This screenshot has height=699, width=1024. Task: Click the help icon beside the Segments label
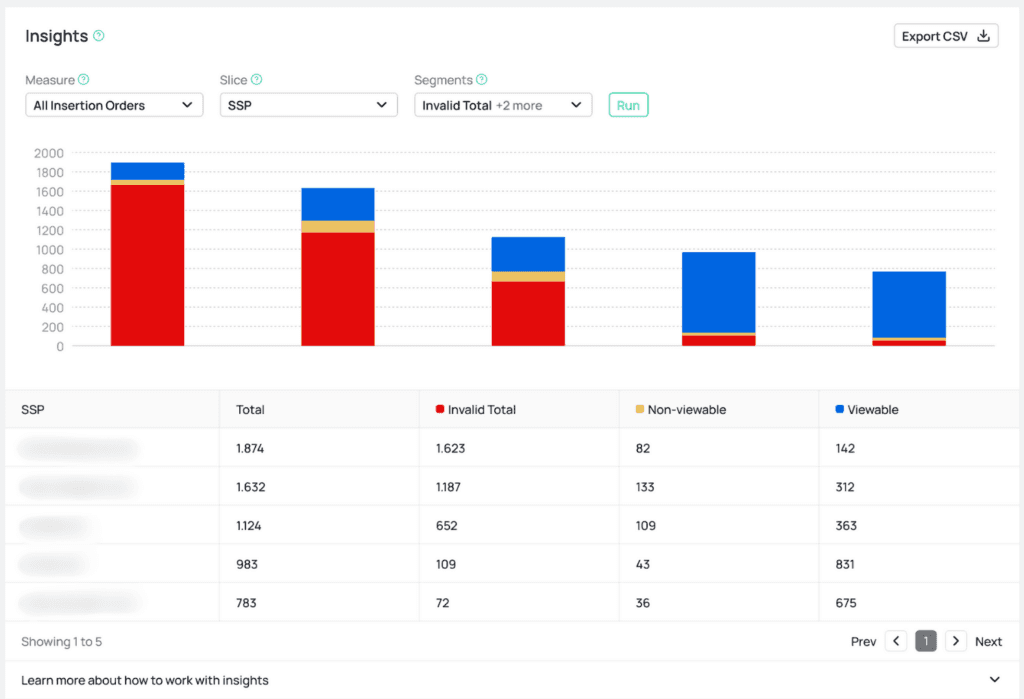point(482,79)
